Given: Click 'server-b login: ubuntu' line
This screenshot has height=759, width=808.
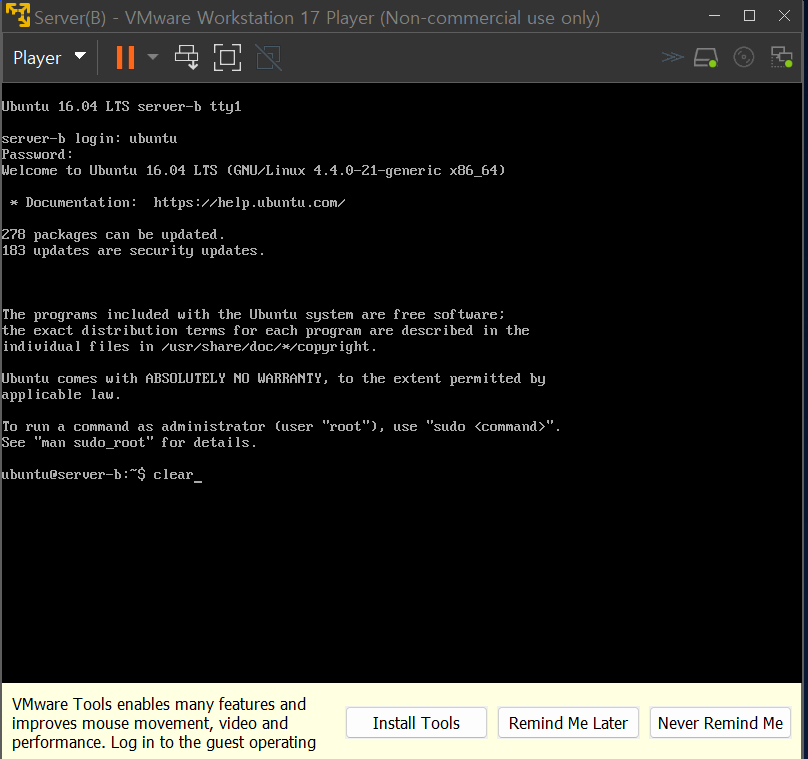Looking at the screenshot, I should click(89, 139).
